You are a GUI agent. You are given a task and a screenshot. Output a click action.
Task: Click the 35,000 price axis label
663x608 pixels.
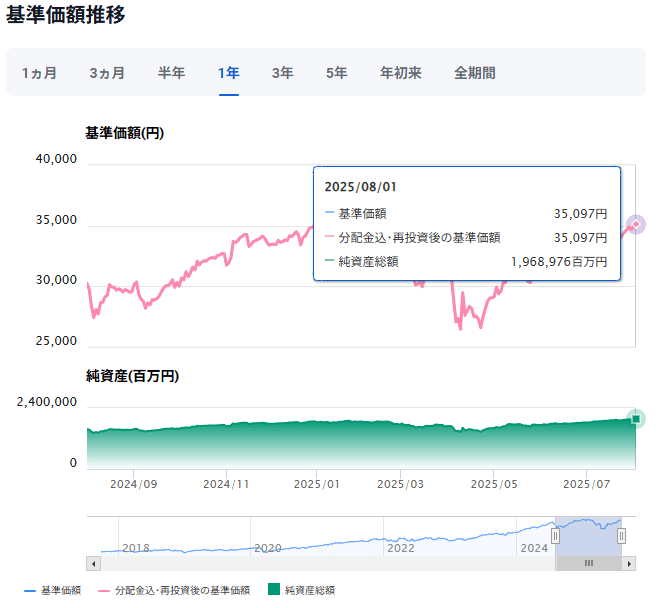[56, 220]
